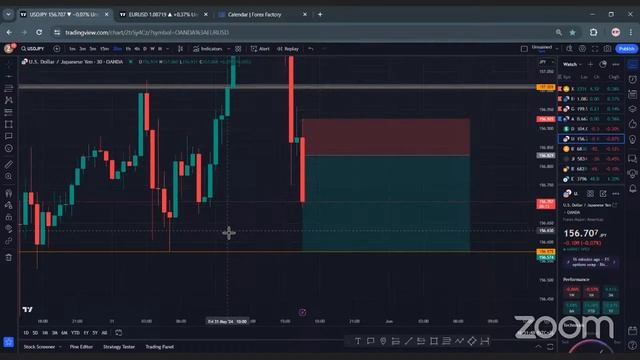Open the chat messages icon in the right sidebar
Viewport: 640px width, 360px height.
pyautogui.click(x=633, y=158)
